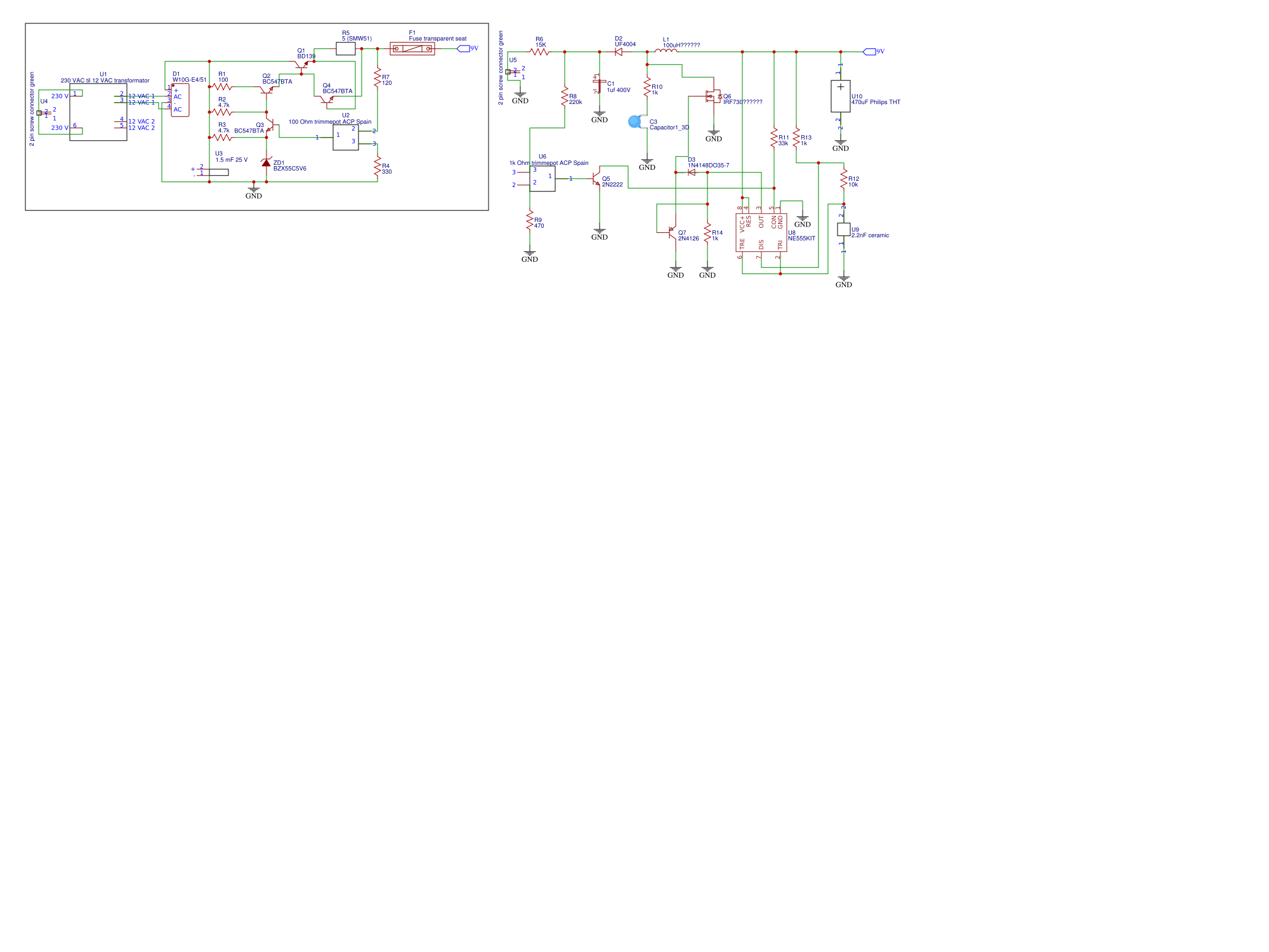Select the Q7 2N4126 transistor
This screenshot has width=1269, height=952.
click(673, 233)
